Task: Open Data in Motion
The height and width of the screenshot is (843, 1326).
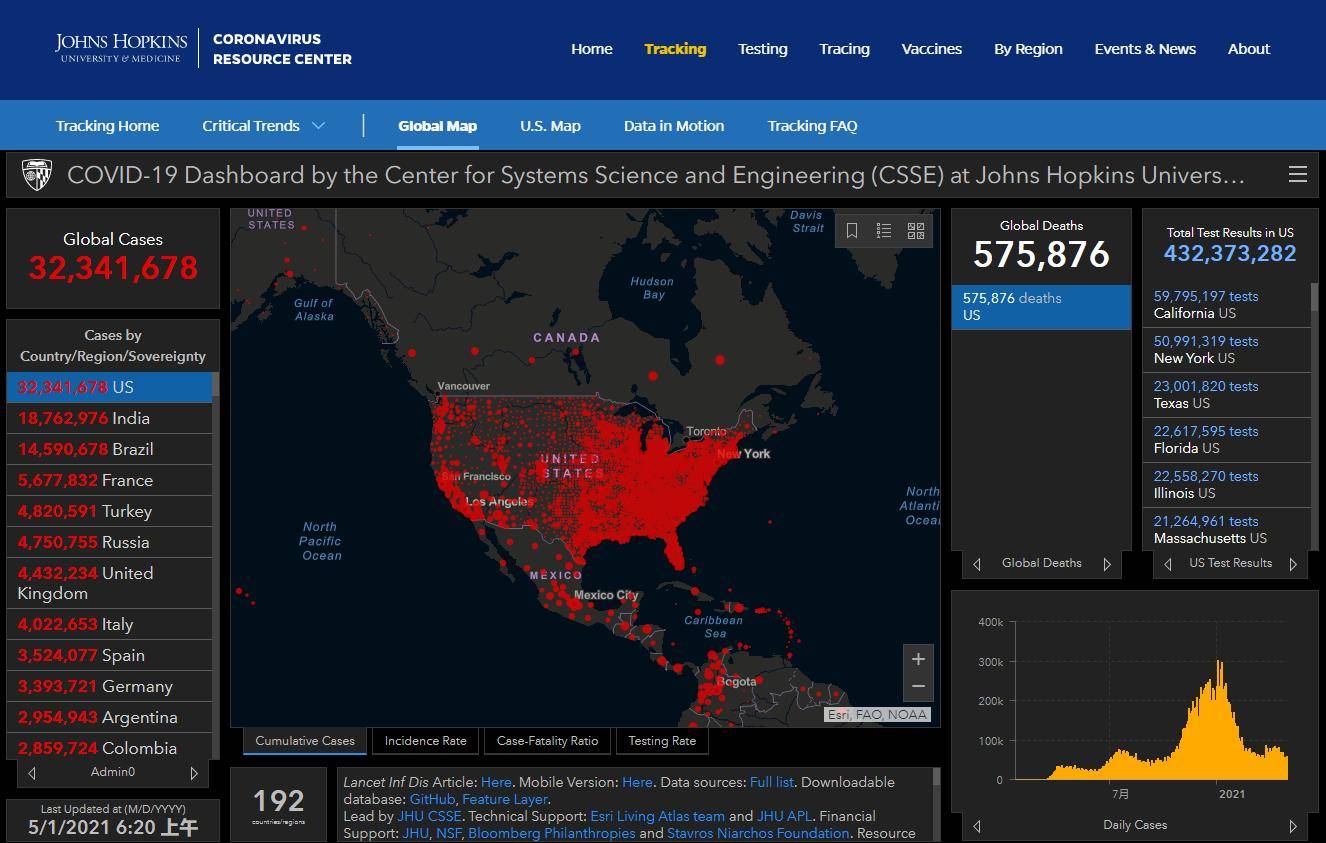Action: (x=674, y=126)
